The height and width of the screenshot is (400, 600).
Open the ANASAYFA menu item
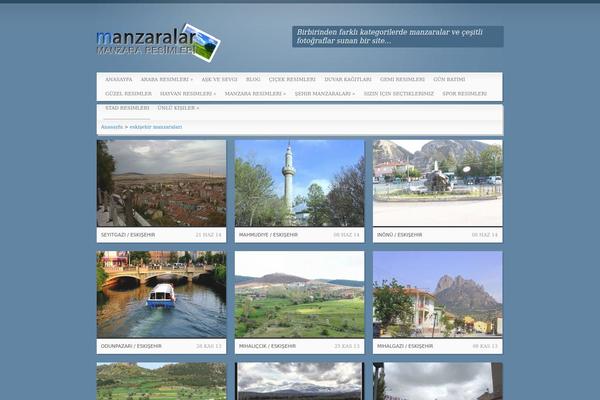tap(119, 79)
